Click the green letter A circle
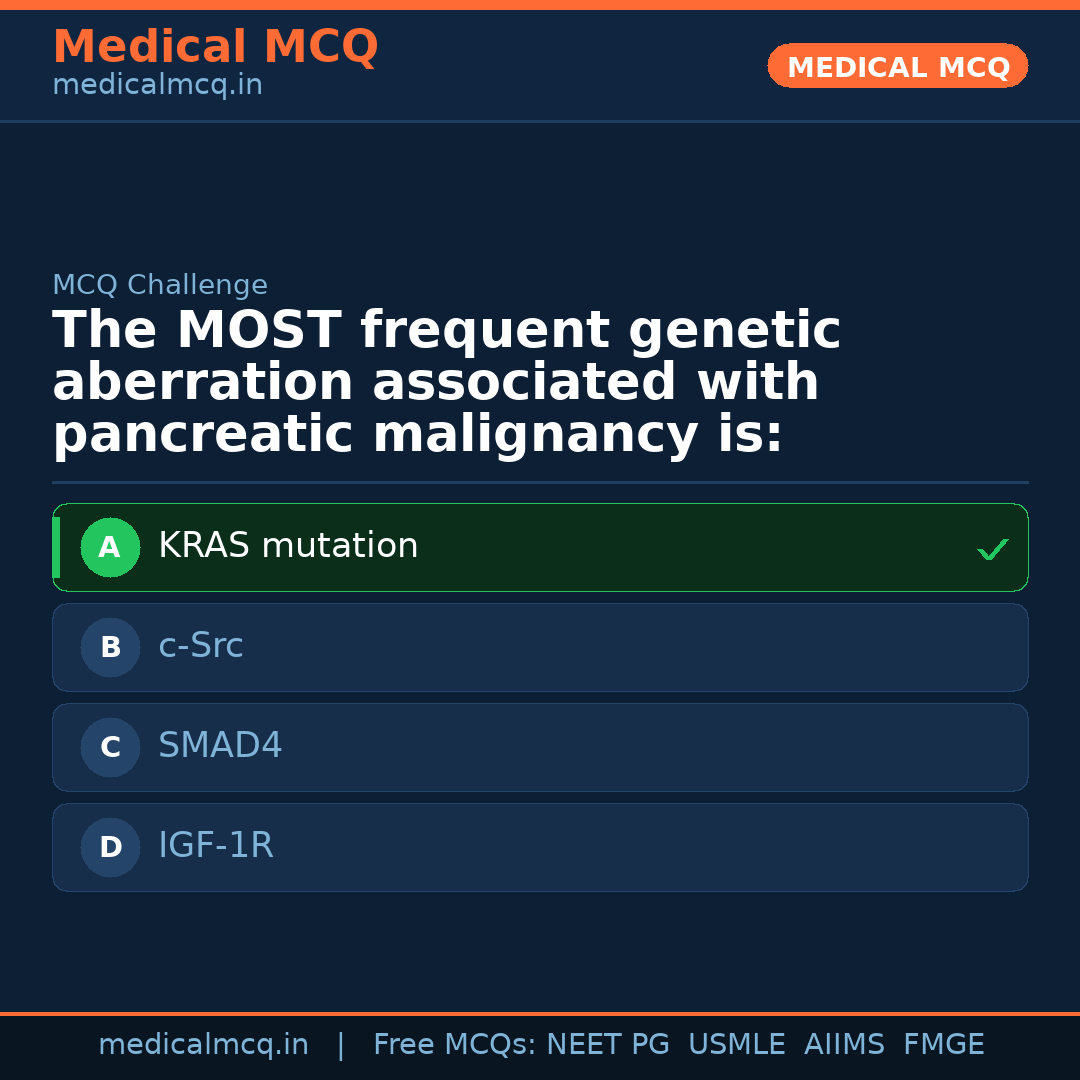Viewport: 1080px width, 1080px height. [110, 547]
